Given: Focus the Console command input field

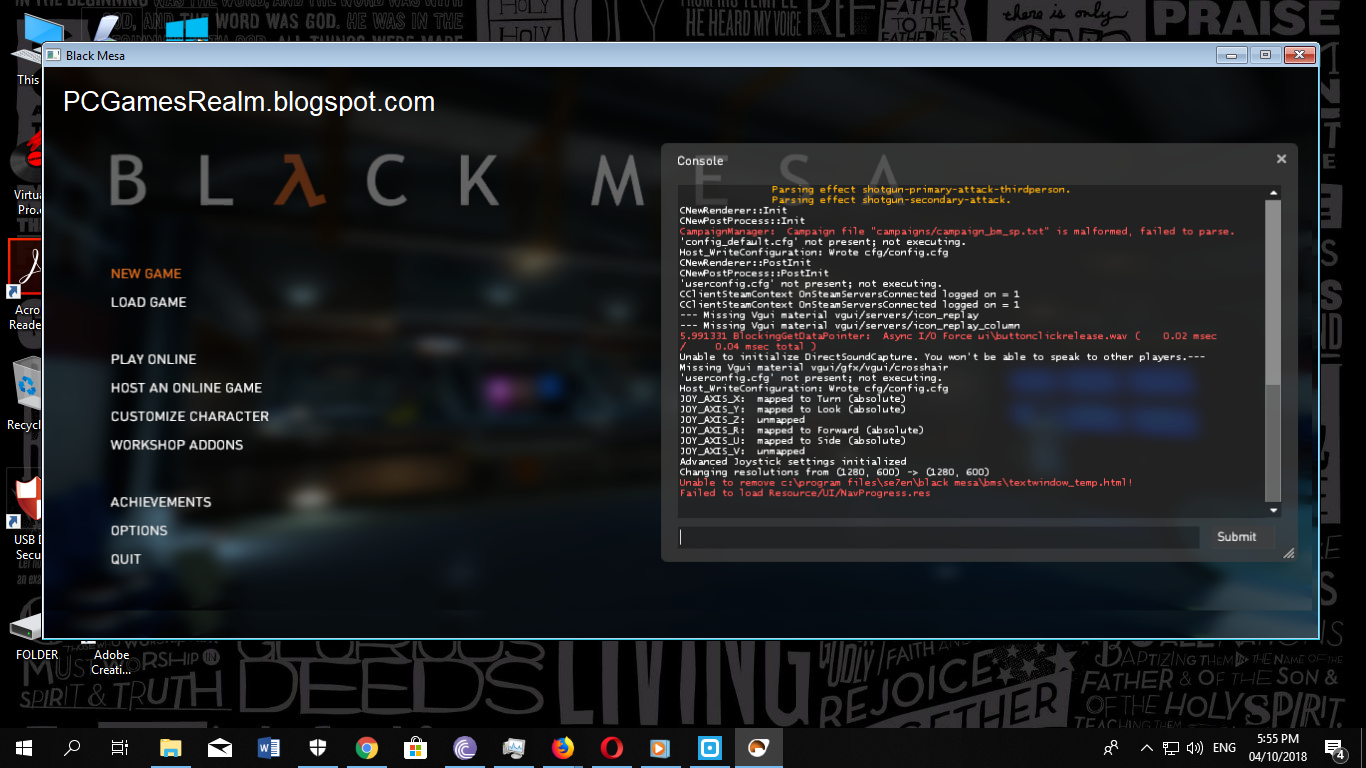Looking at the screenshot, I should [x=938, y=537].
